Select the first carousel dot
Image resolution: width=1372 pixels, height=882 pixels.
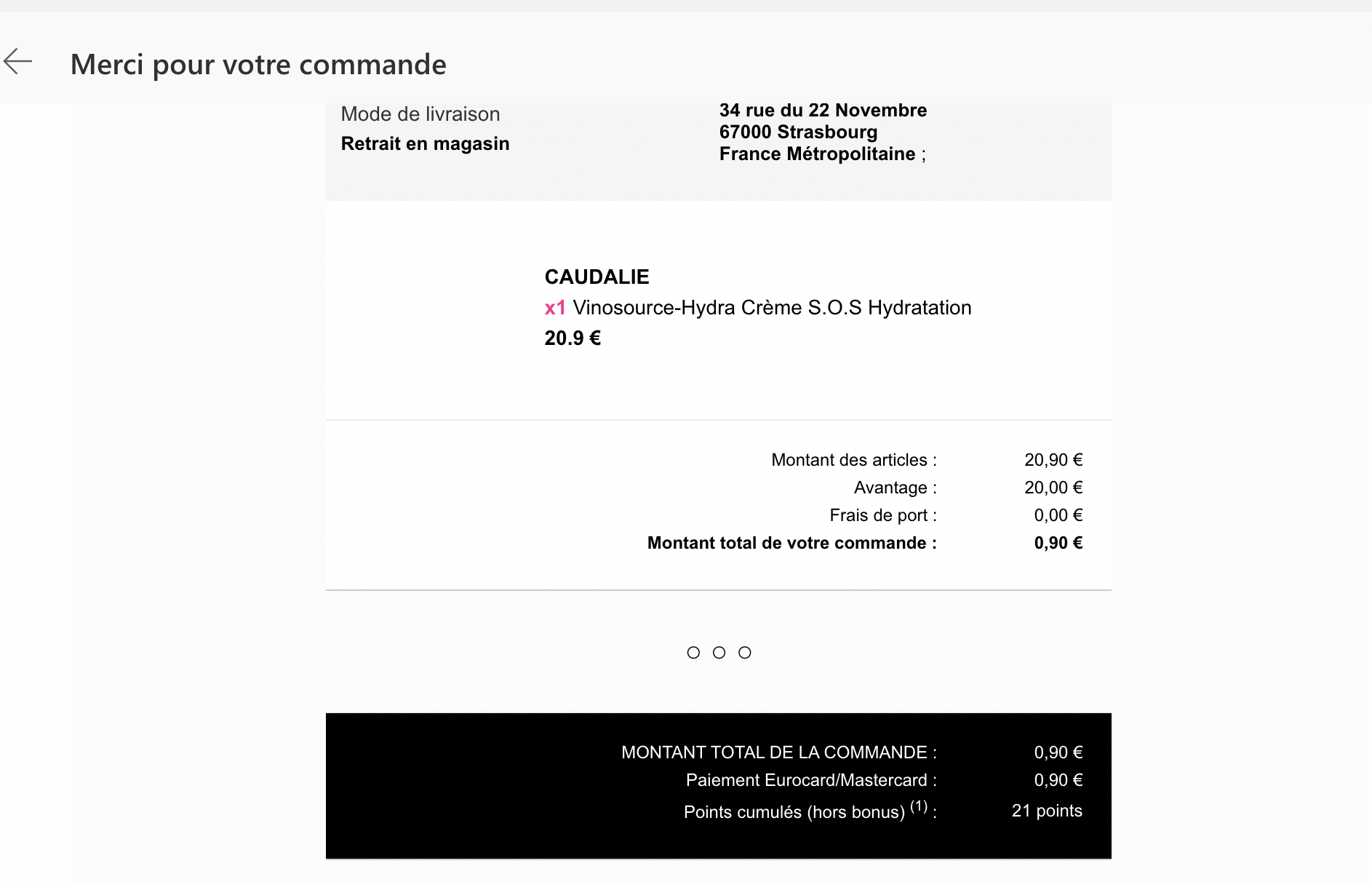[x=693, y=653]
